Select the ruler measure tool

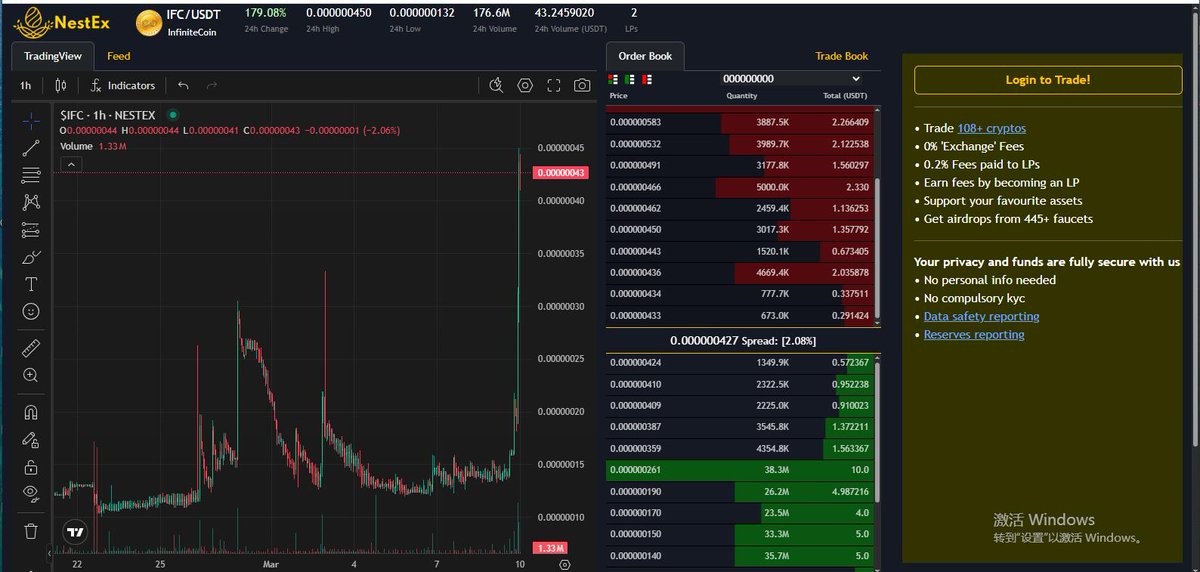(31, 348)
